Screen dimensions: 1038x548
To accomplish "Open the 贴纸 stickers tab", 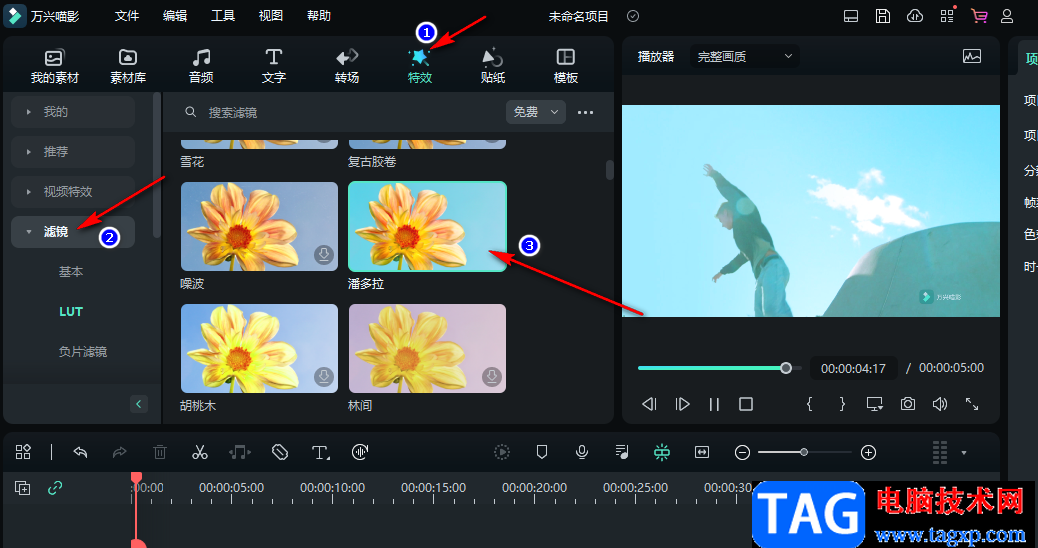I will click(x=493, y=66).
